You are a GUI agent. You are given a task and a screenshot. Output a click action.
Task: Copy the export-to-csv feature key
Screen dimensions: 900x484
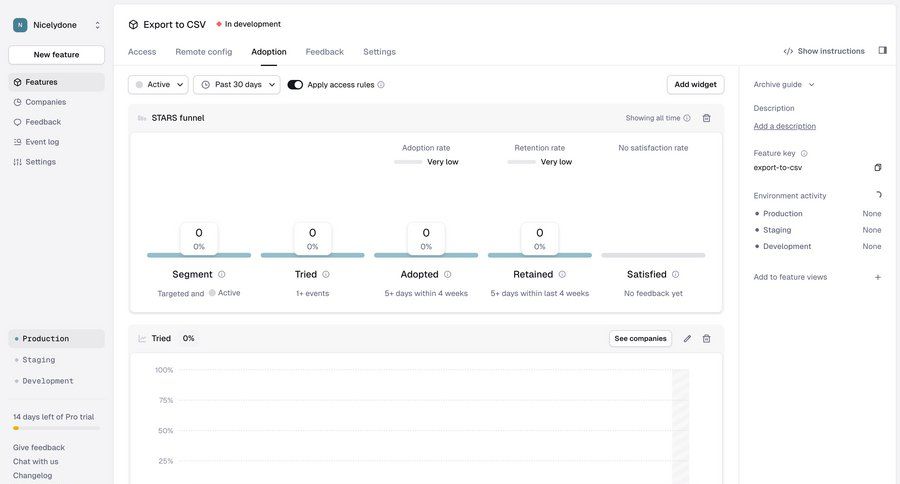[x=878, y=168]
